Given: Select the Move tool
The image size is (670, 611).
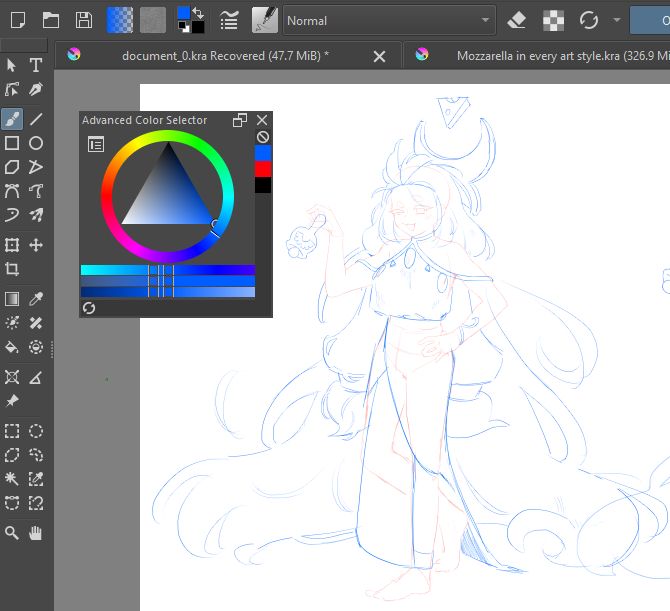Looking at the screenshot, I should tap(36, 245).
